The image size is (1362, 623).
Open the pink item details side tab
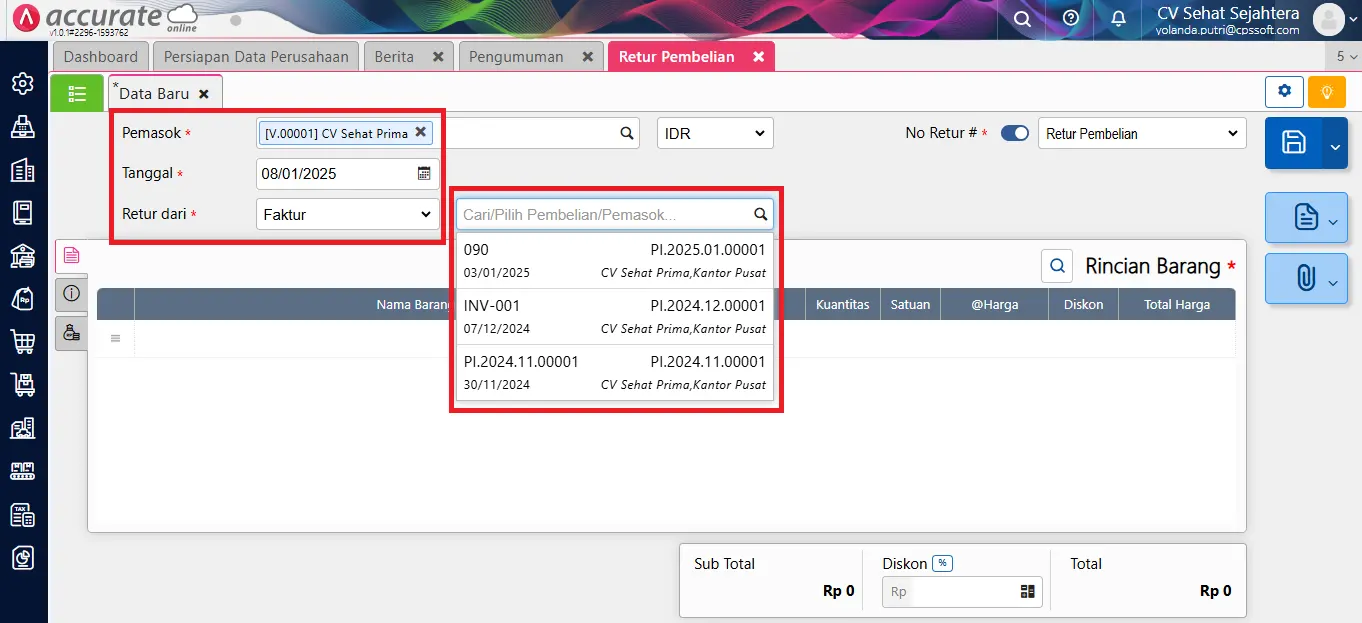(71, 255)
